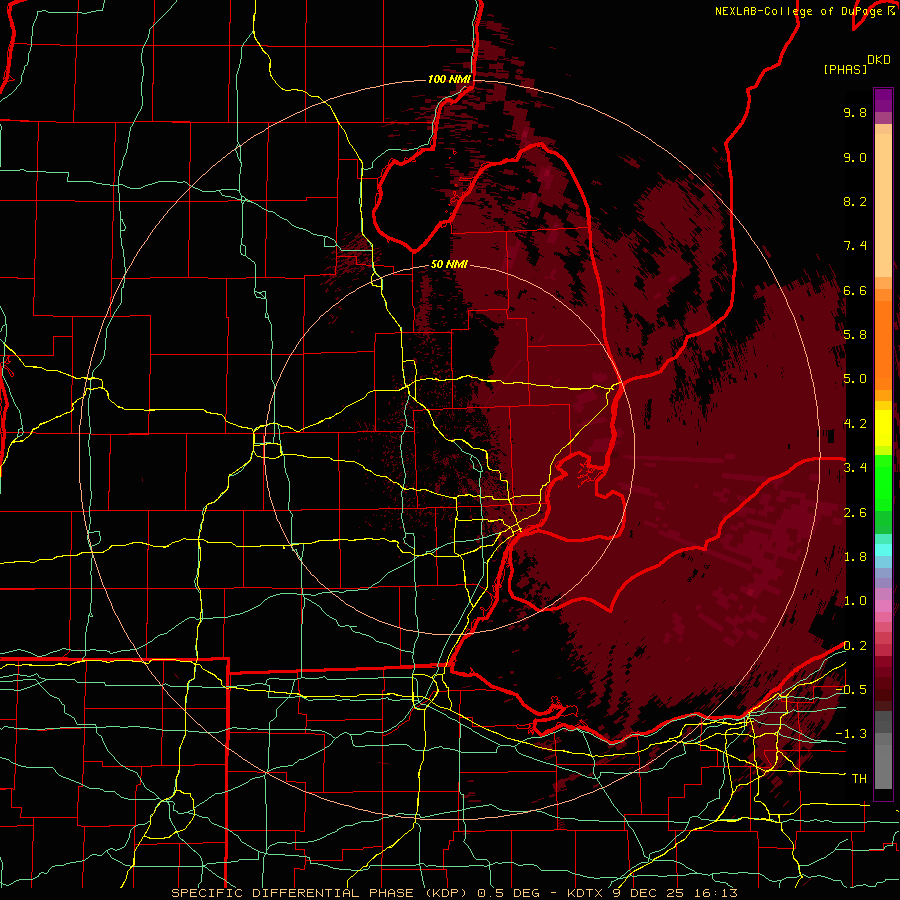Click the 5.8 color scale value
The image size is (900, 900).
pyautogui.click(x=855, y=335)
